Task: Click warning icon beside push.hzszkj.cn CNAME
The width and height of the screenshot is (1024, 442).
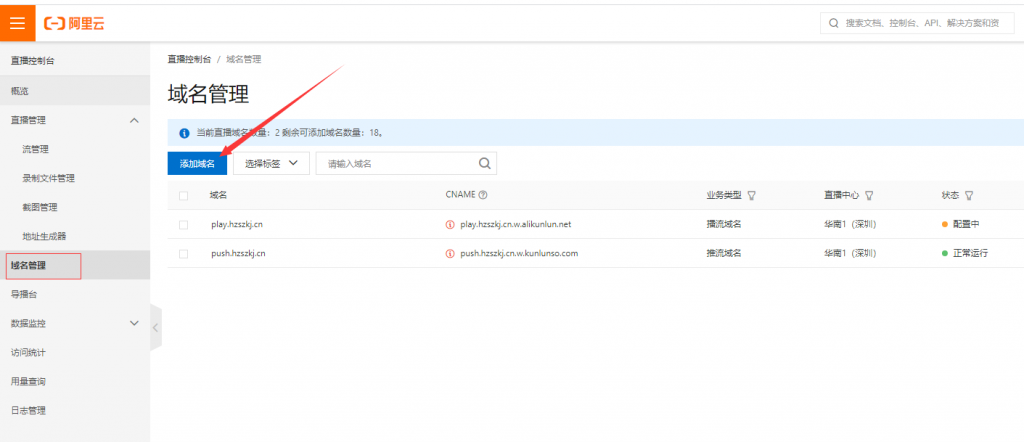Action: tap(450, 254)
